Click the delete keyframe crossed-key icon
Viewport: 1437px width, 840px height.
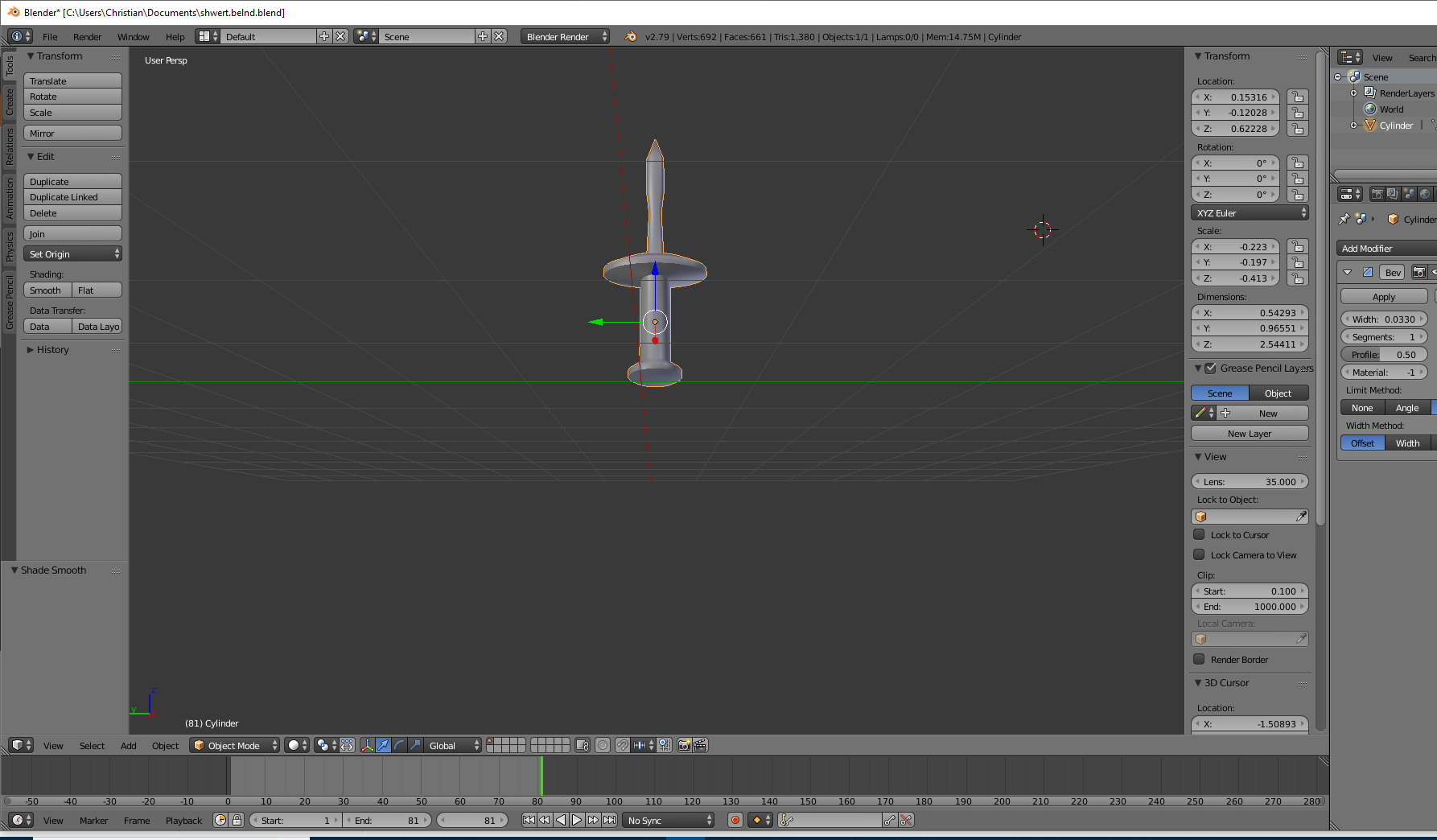tap(907, 820)
